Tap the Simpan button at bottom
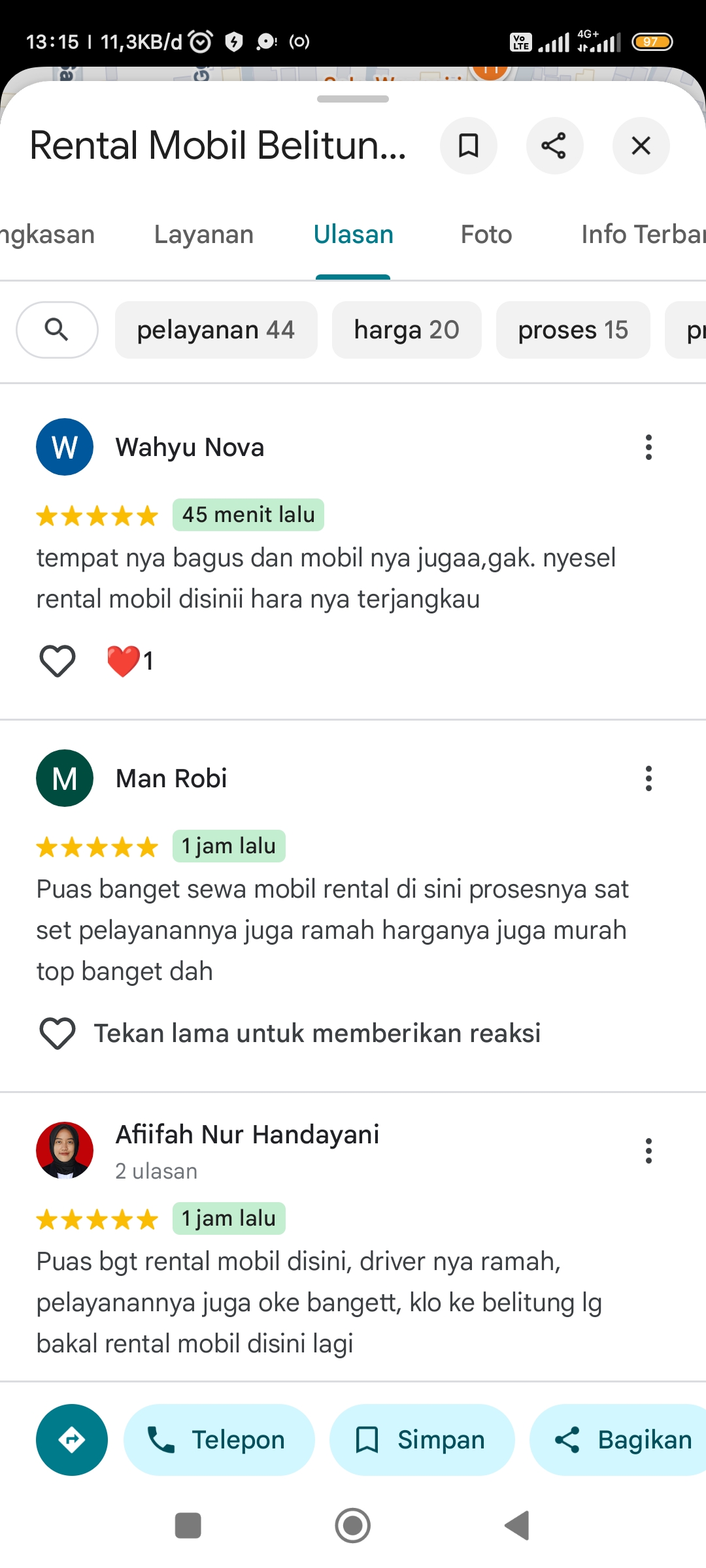This screenshot has height=1568, width=706. pyautogui.click(x=422, y=1440)
